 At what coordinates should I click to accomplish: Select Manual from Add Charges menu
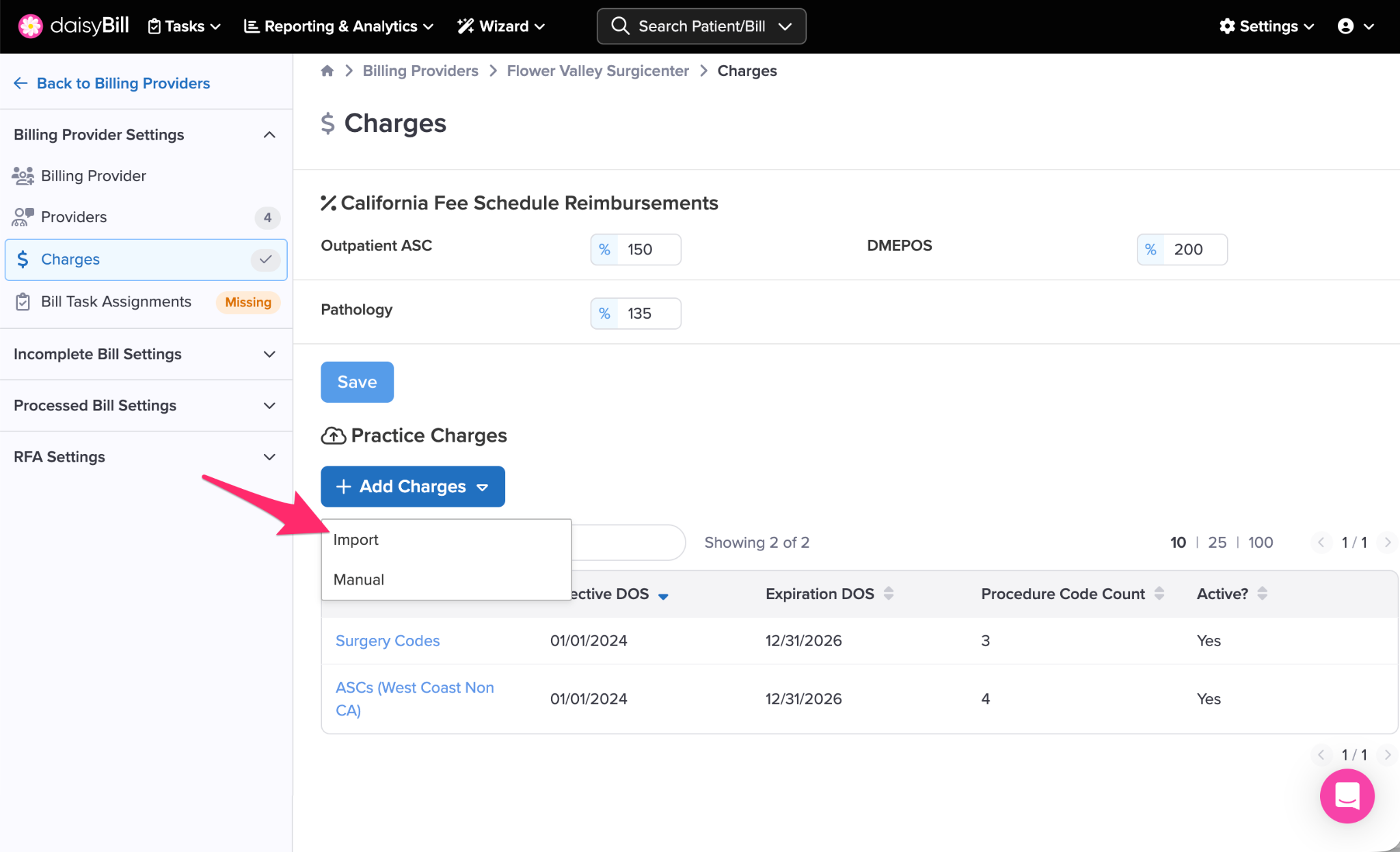[358, 579]
